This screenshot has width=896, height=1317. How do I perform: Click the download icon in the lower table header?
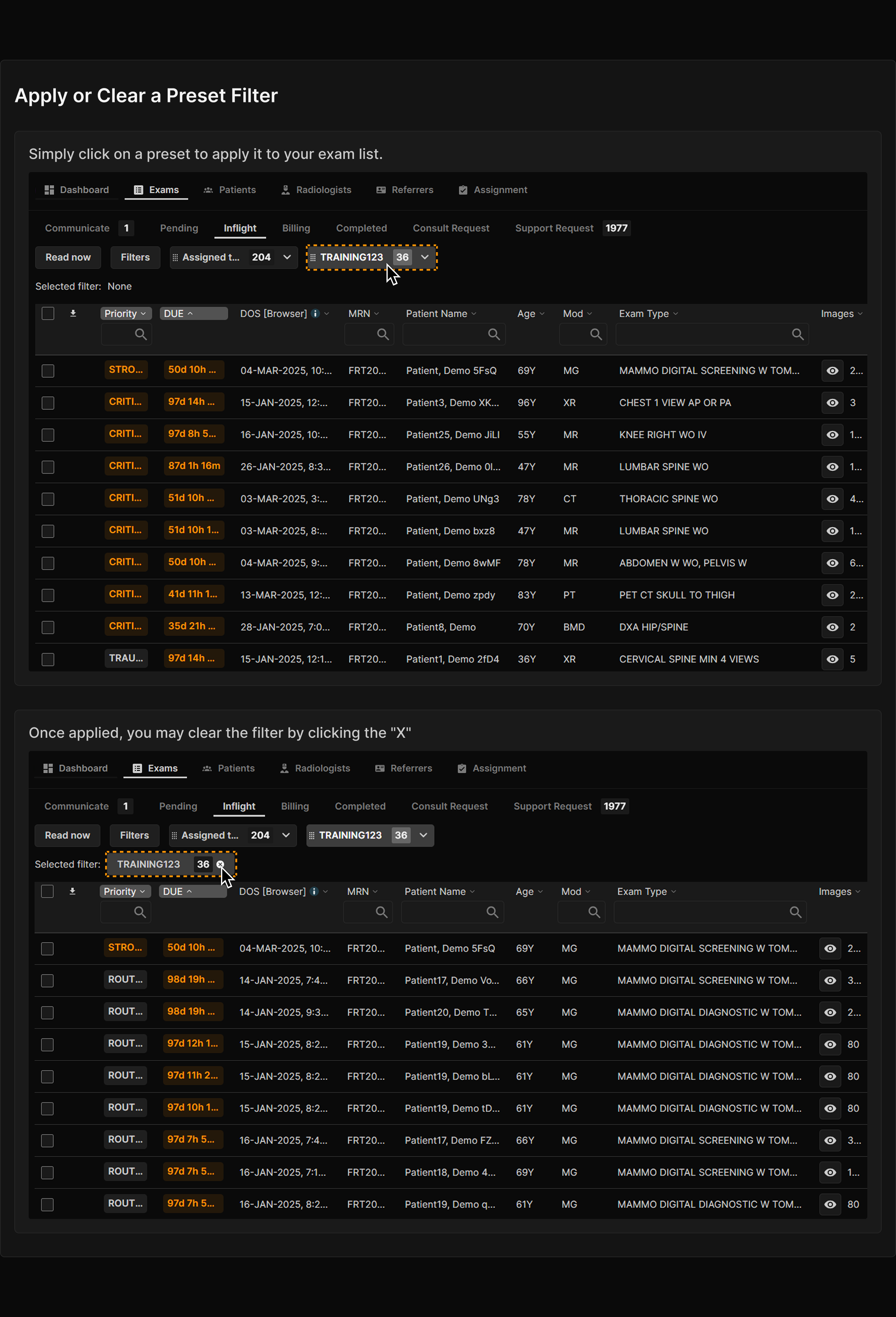coord(72,891)
